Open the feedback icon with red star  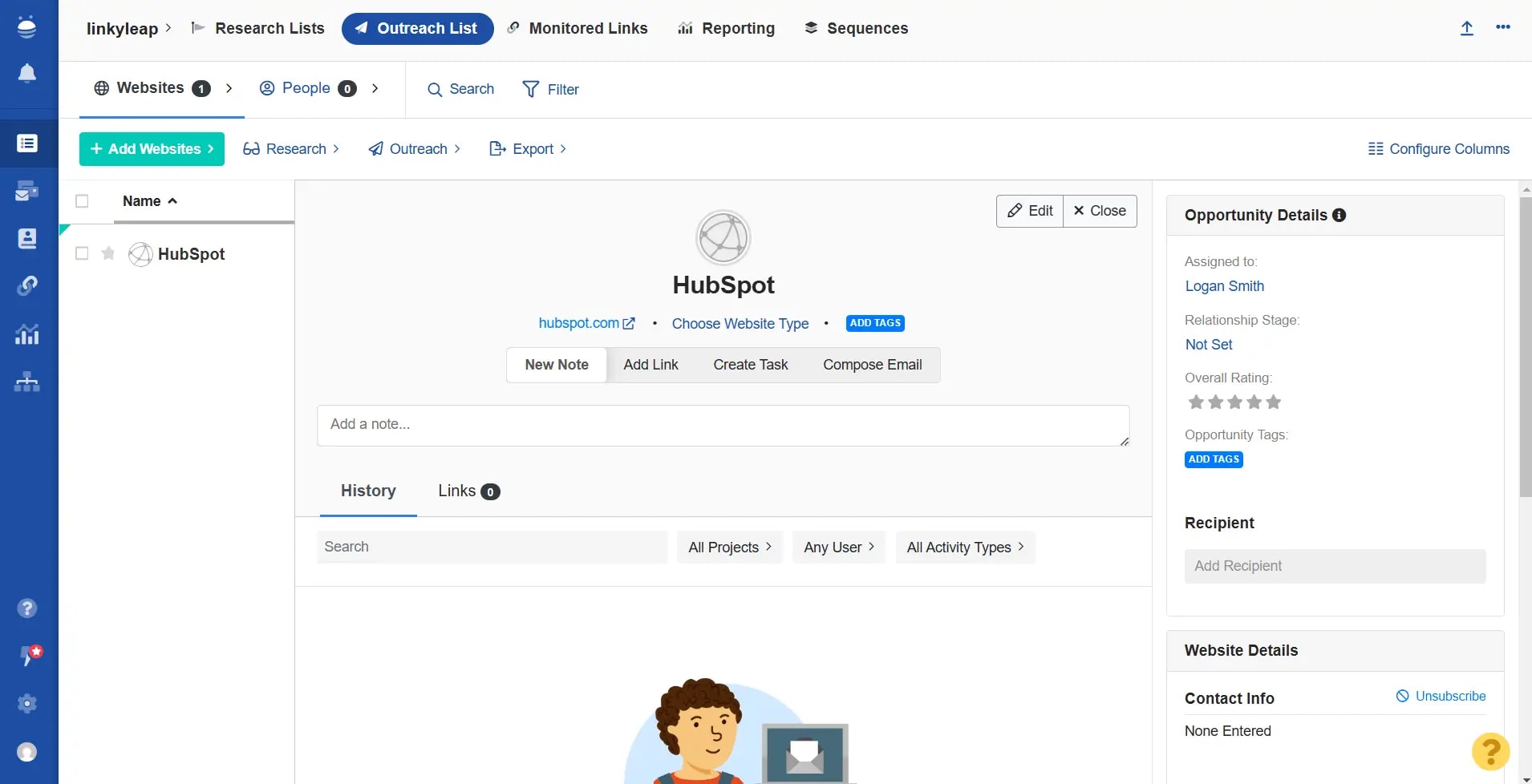pyautogui.click(x=30, y=655)
